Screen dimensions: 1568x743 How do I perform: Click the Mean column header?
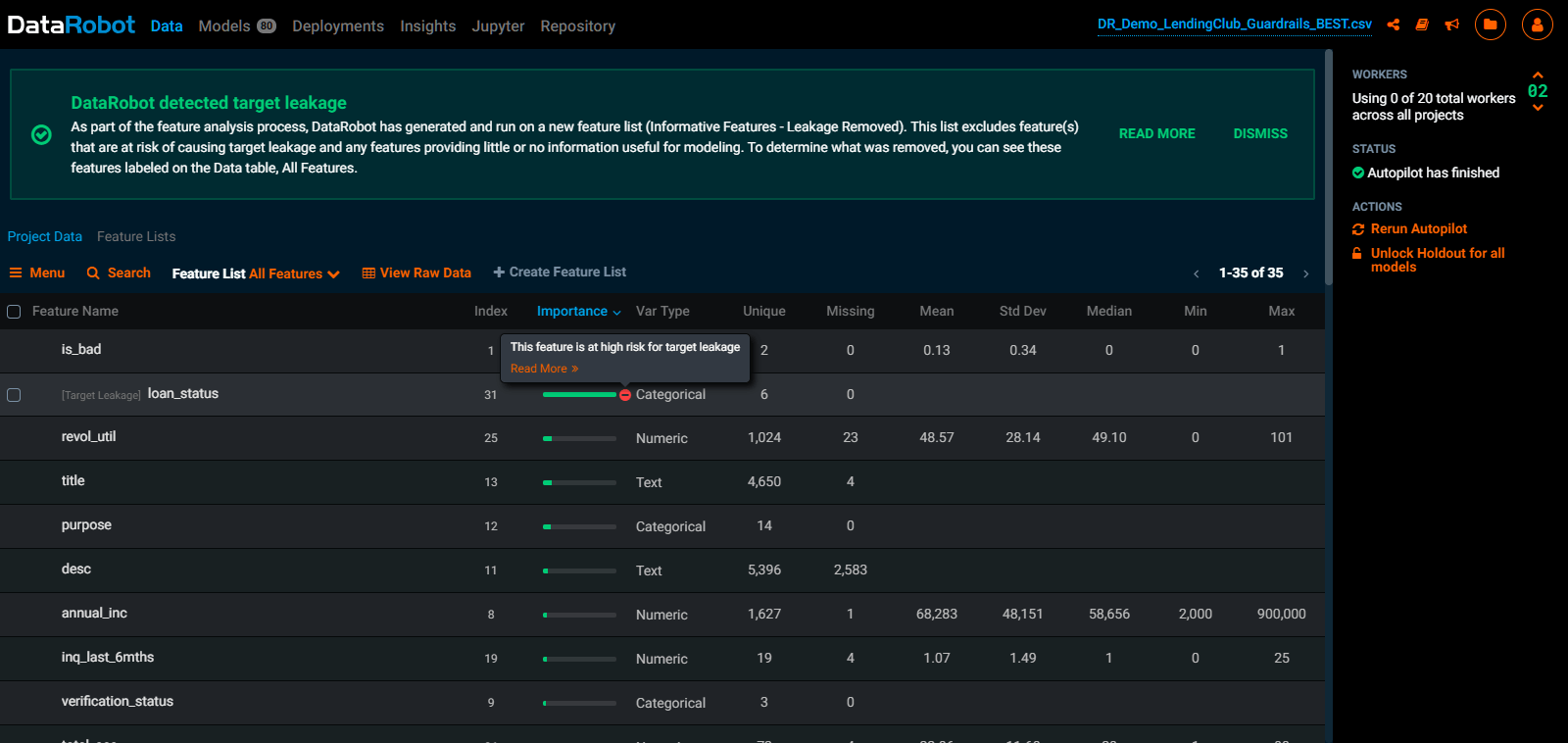point(937,311)
